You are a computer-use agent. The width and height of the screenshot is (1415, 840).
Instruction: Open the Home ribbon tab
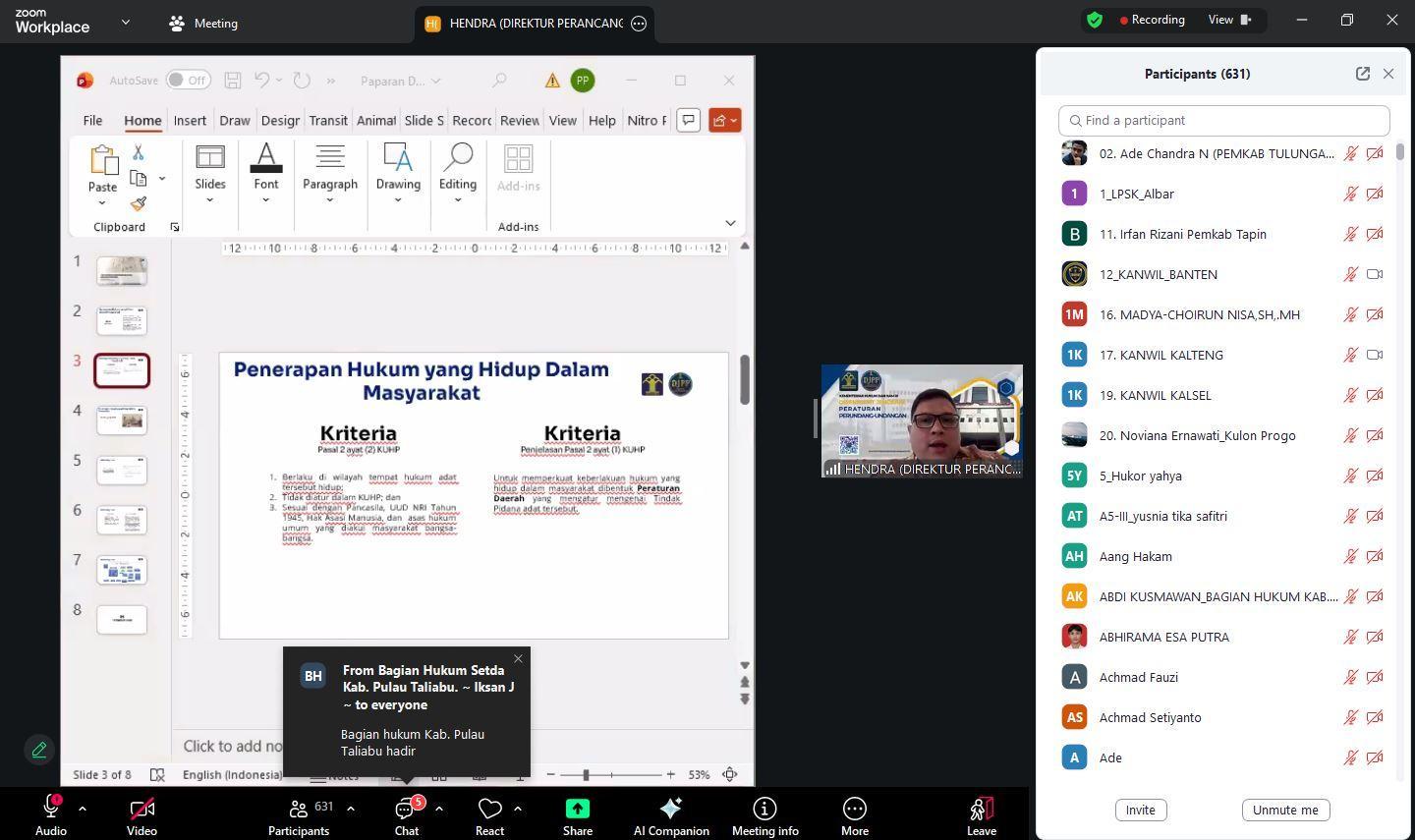tap(142, 120)
